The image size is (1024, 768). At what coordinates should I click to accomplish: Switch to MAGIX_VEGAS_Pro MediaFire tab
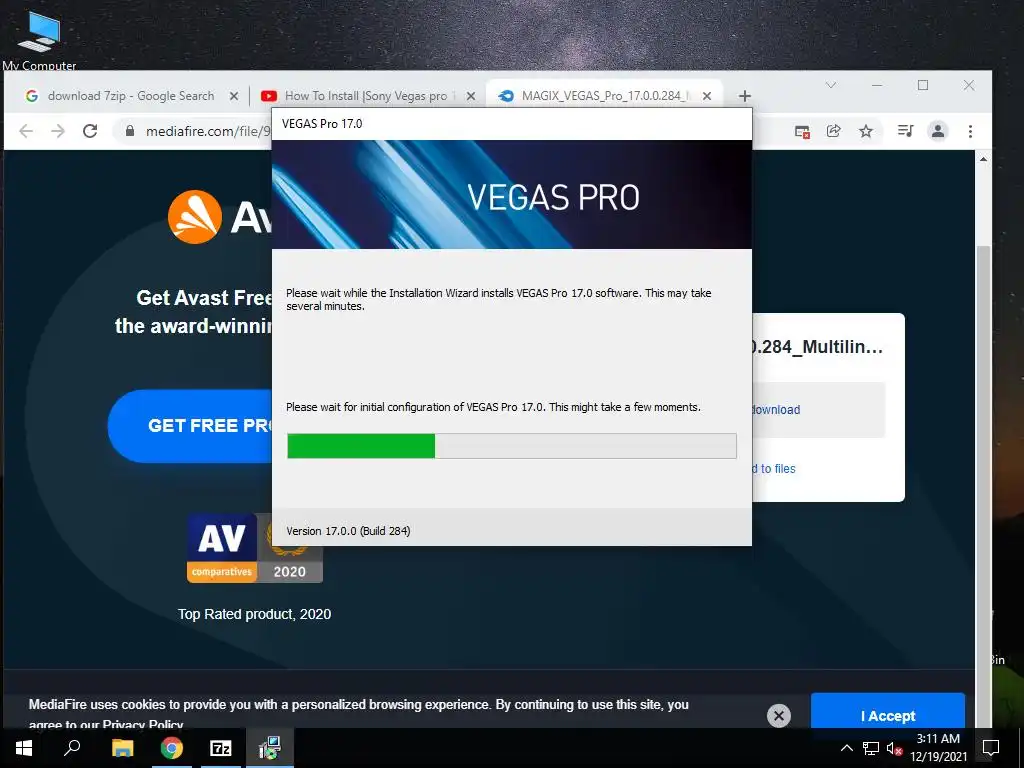(605, 96)
